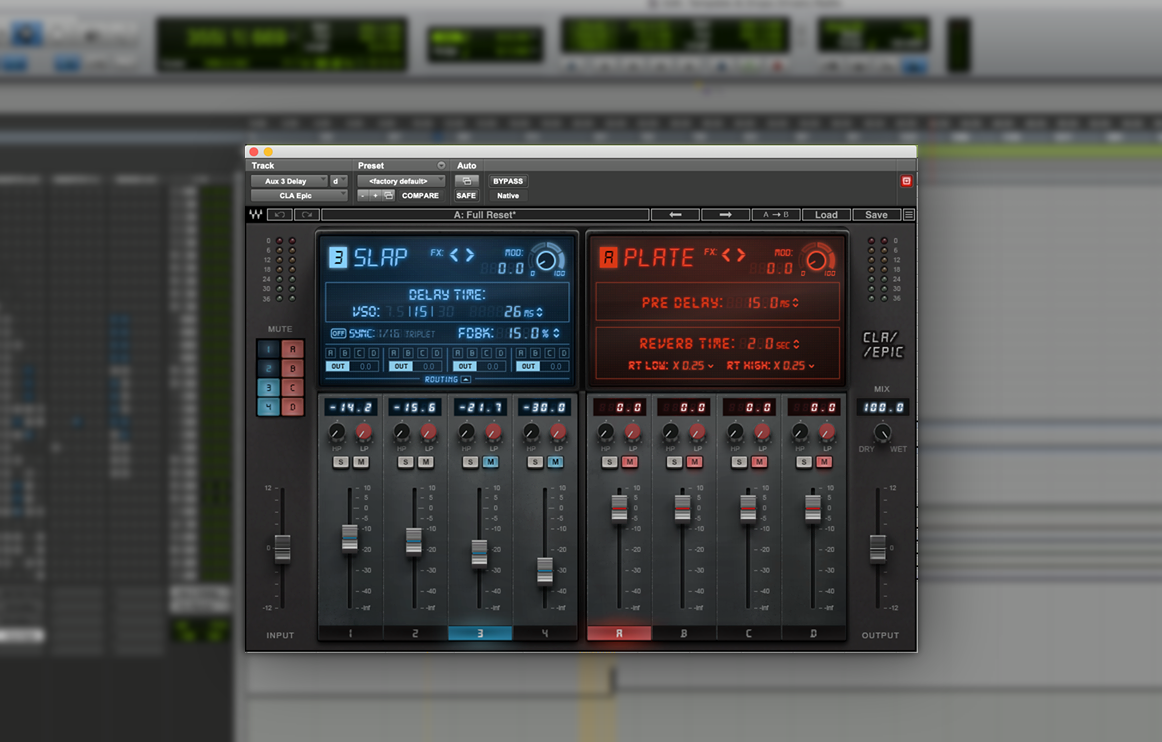
Task: Go to previous preset with left arrow
Action: tap(675, 215)
